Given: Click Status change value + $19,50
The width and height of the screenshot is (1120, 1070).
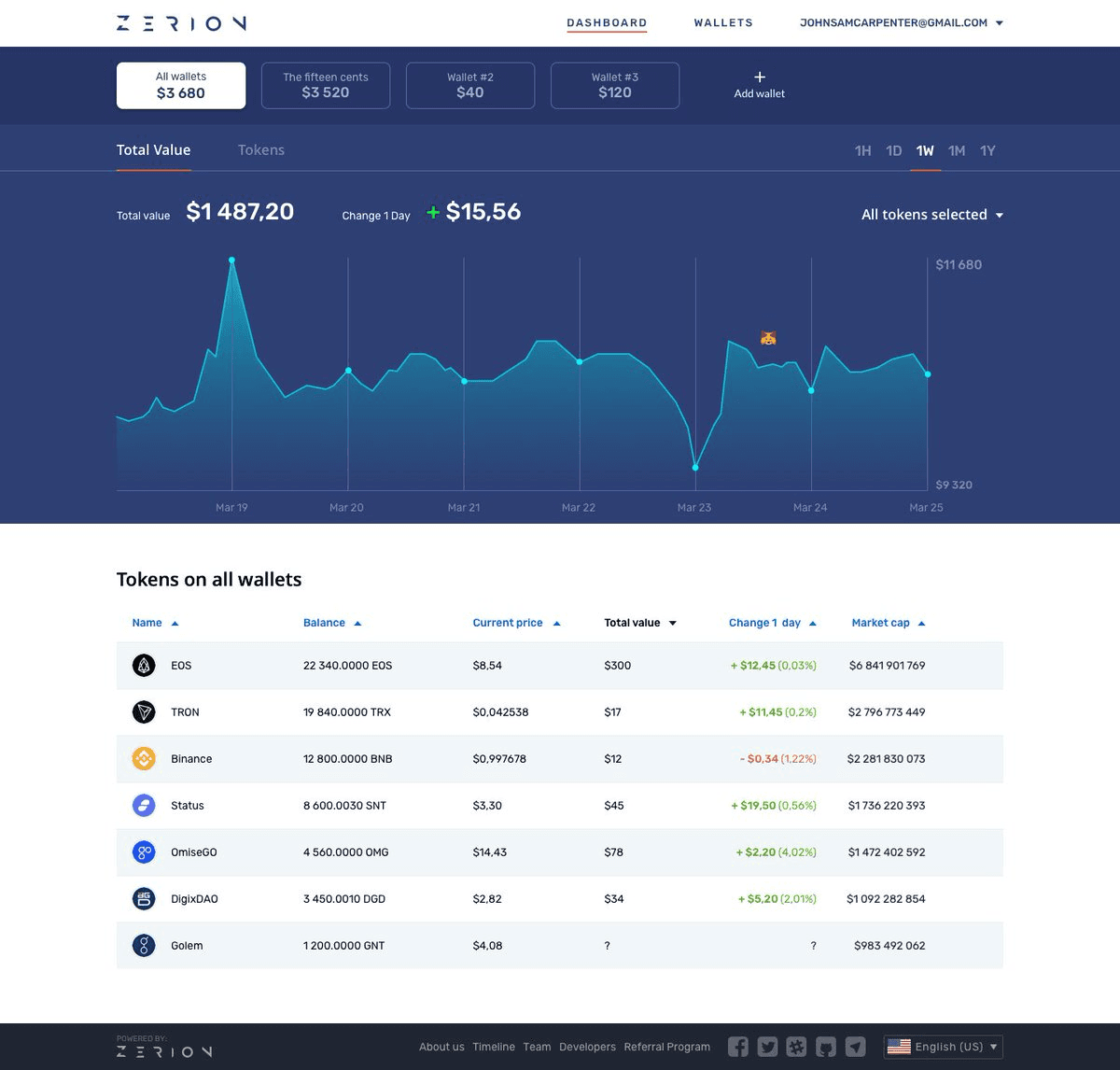Looking at the screenshot, I should (753, 806).
